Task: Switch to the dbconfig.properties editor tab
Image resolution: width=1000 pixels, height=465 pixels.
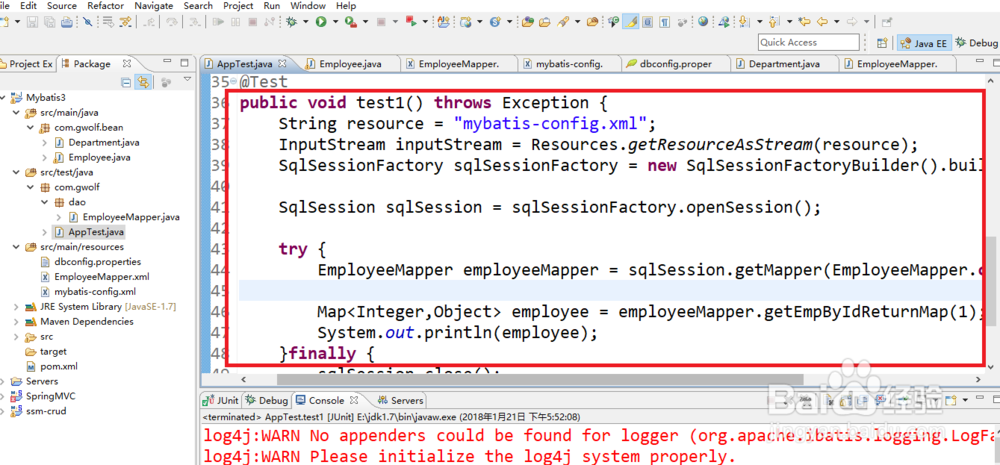Action: click(x=676, y=64)
